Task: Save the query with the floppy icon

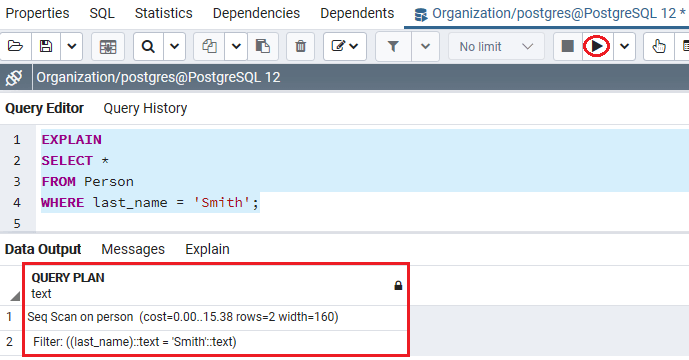Action: [x=46, y=46]
